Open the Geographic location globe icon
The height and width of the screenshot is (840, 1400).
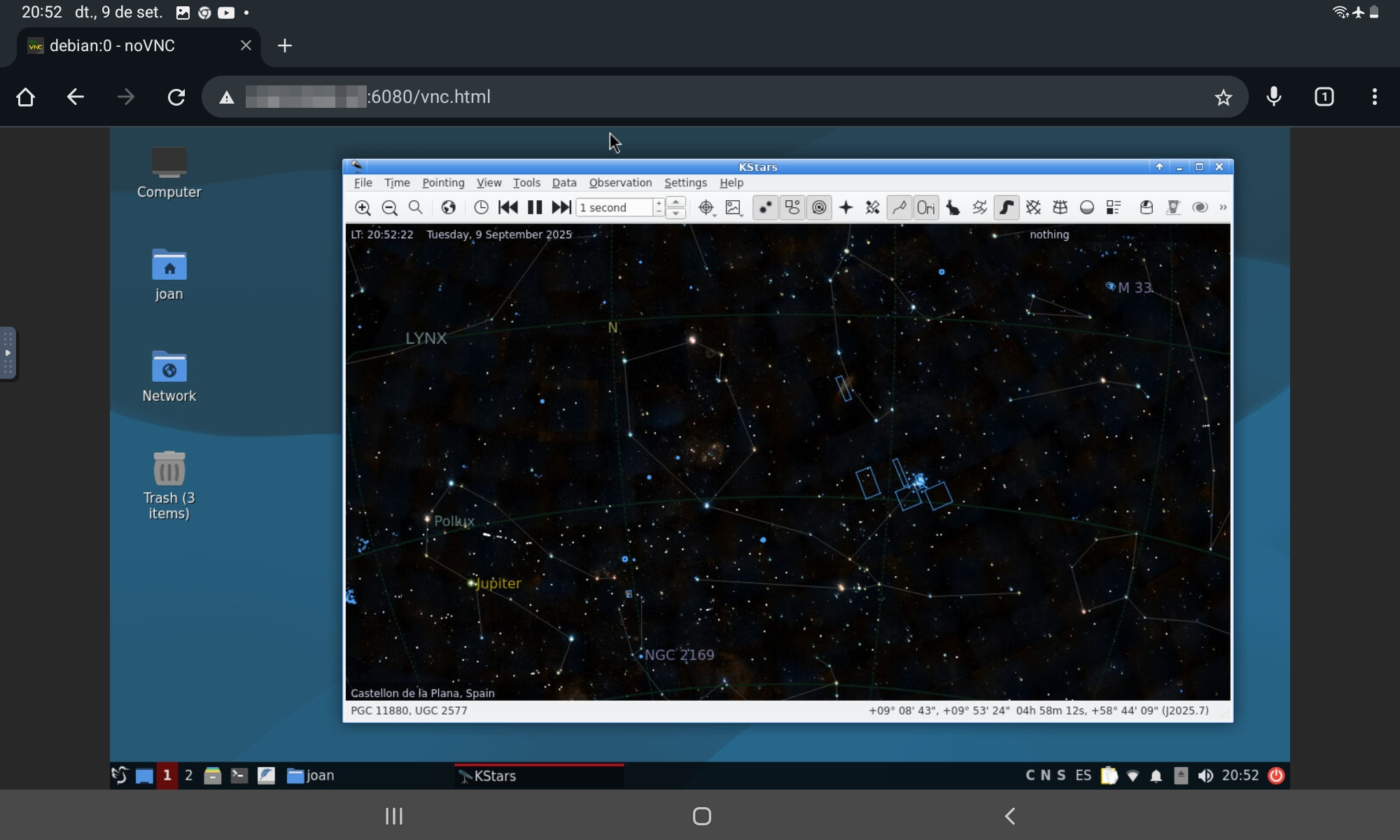coord(449,207)
